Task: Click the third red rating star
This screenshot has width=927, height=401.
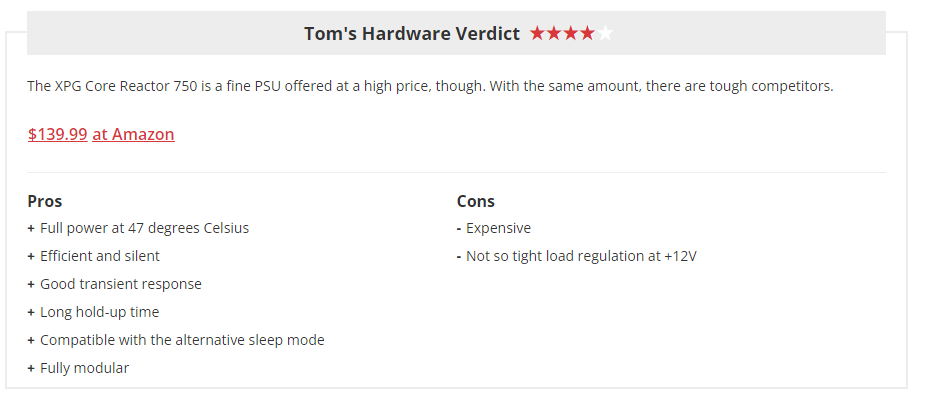Action: pyautogui.click(x=571, y=33)
